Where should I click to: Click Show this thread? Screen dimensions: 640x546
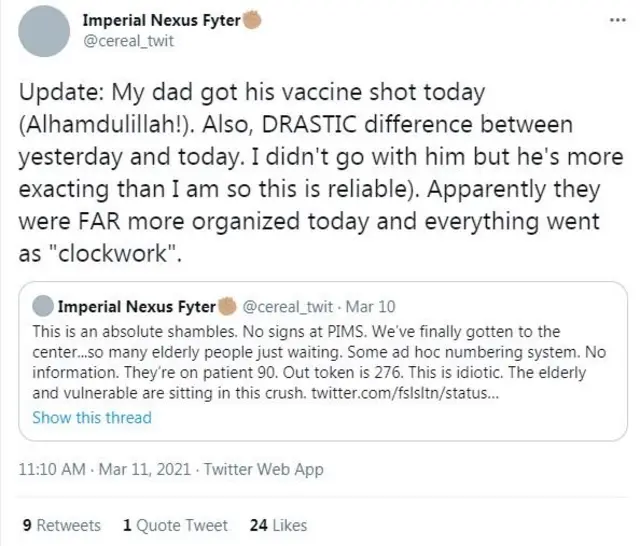point(92,417)
